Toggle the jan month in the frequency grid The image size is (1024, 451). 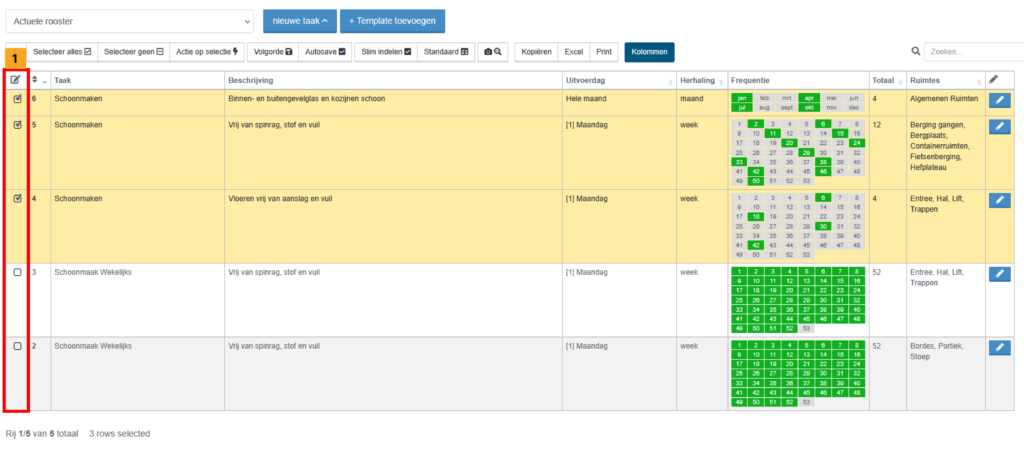pyautogui.click(x=742, y=98)
